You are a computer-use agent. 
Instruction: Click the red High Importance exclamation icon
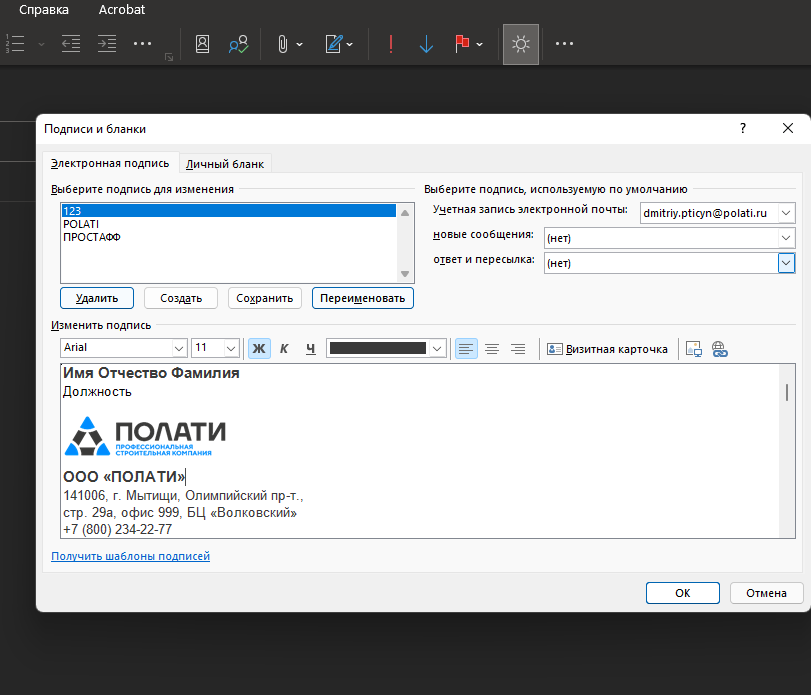pyautogui.click(x=390, y=44)
